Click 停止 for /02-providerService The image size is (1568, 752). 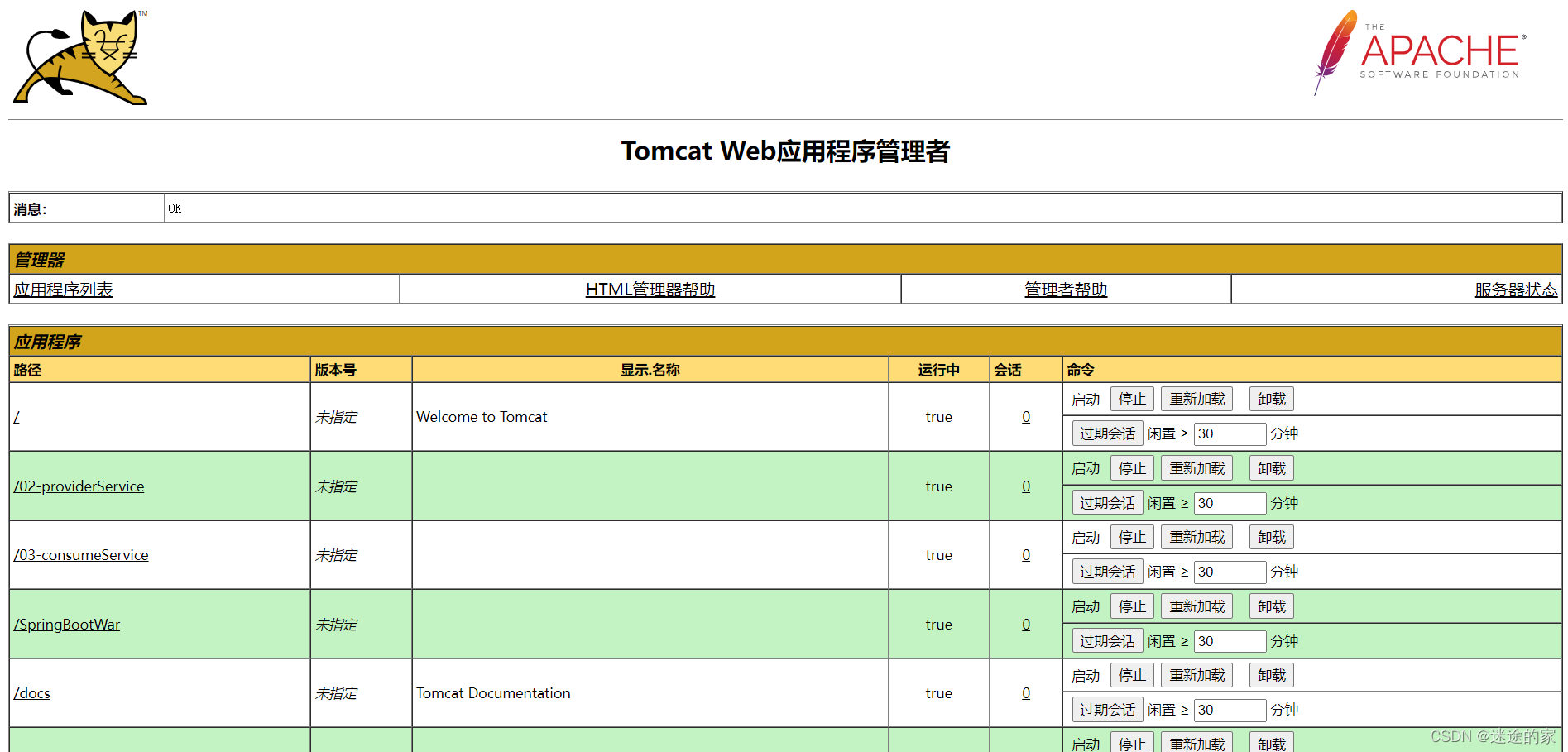(x=1132, y=468)
